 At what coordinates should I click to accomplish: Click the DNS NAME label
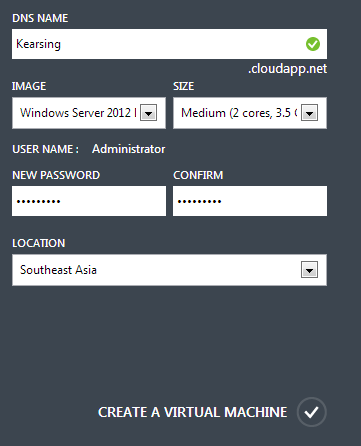click(x=40, y=18)
